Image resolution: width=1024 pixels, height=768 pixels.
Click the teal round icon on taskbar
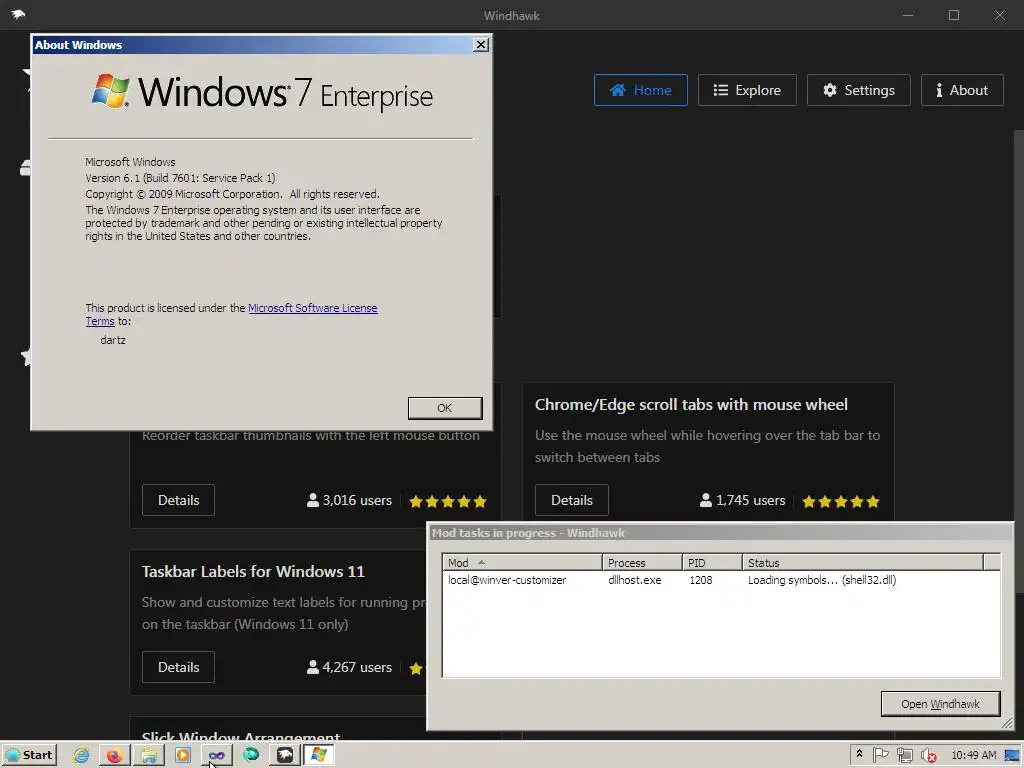coord(251,755)
